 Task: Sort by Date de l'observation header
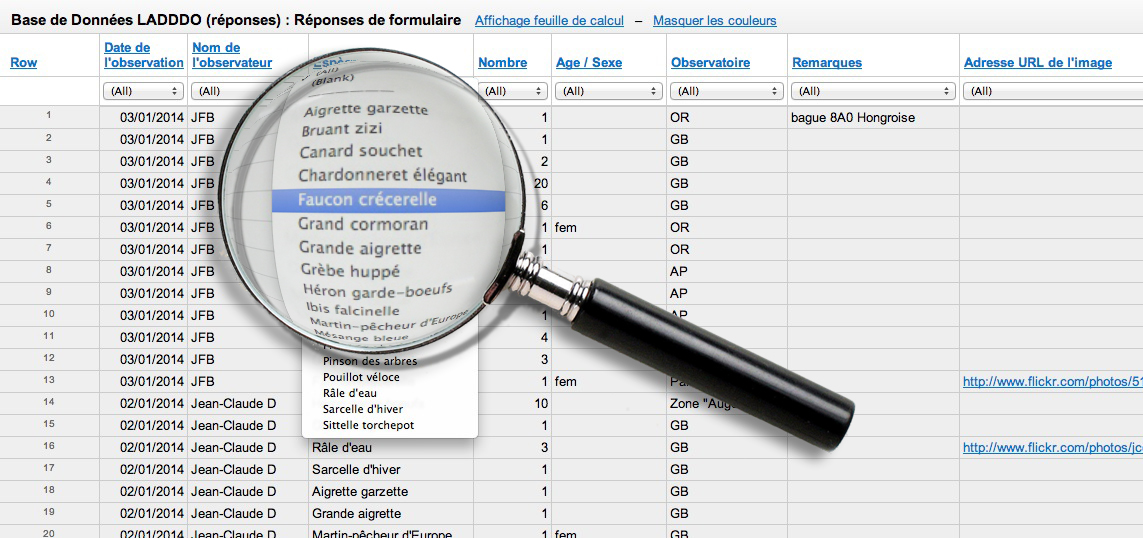(x=143, y=55)
